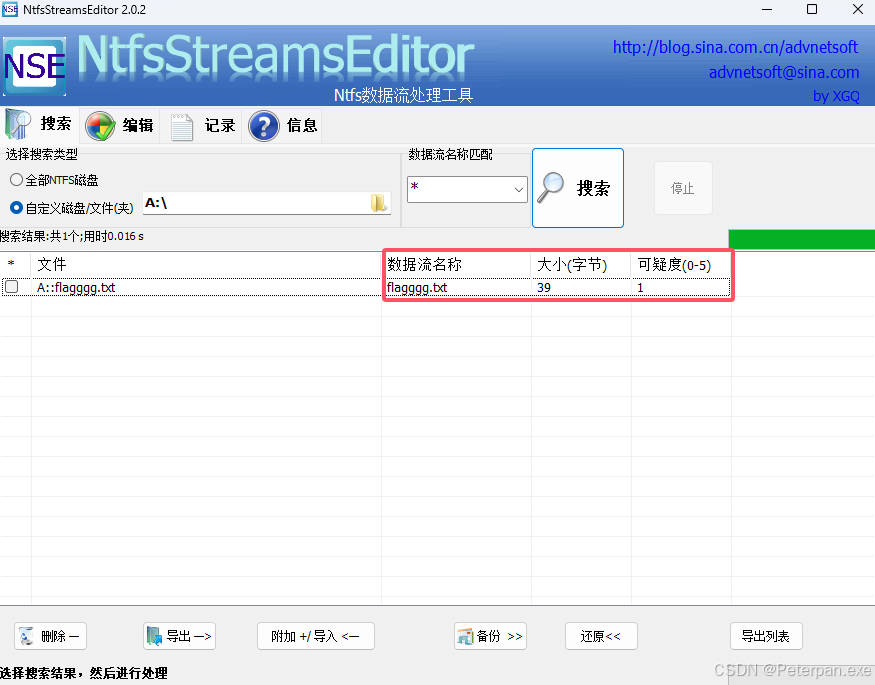This screenshot has width=875, height=685.
Task: Maximize the NtfsStreamsEditor window
Action: coord(812,9)
